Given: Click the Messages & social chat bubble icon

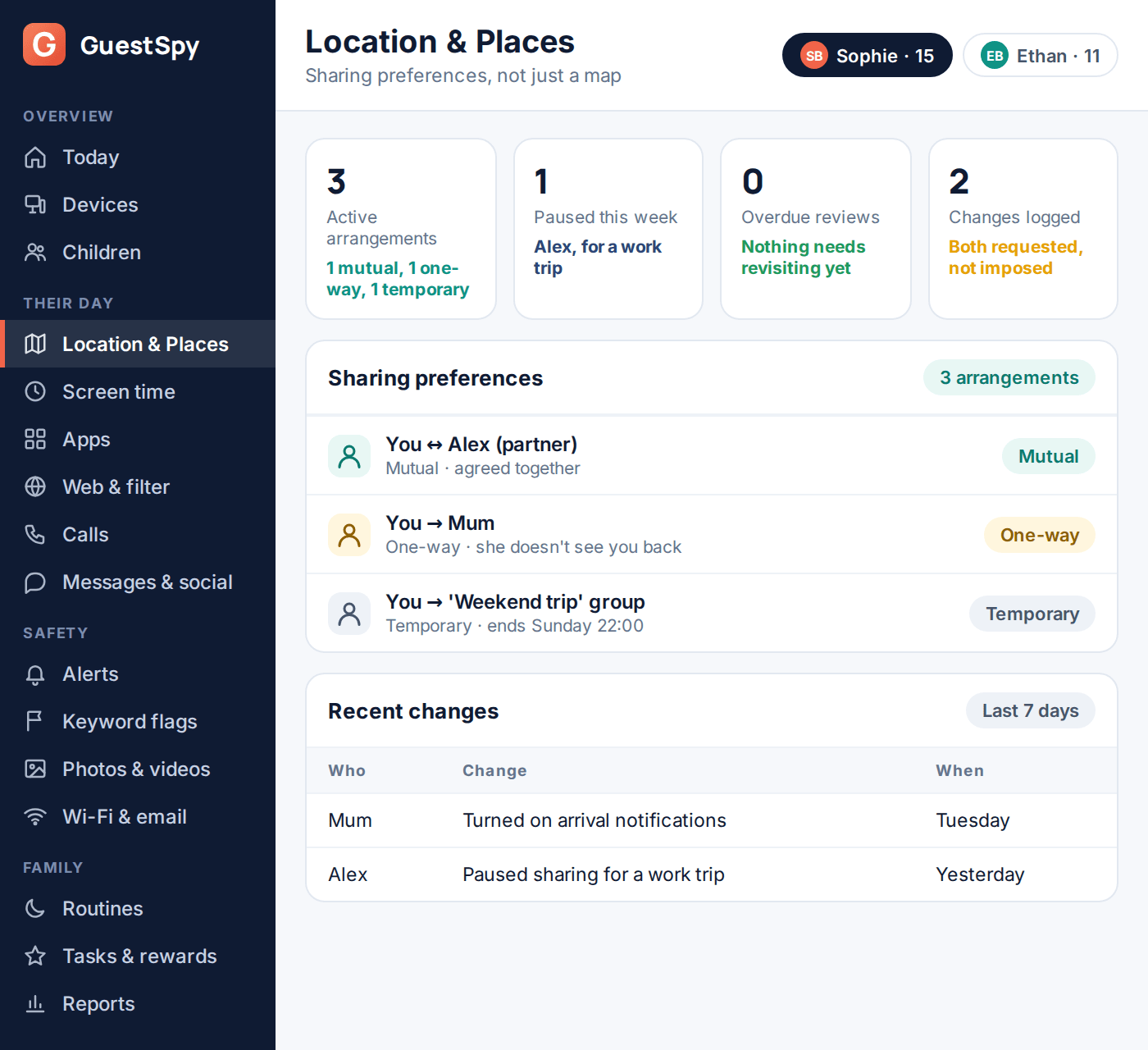Looking at the screenshot, I should [x=35, y=582].
